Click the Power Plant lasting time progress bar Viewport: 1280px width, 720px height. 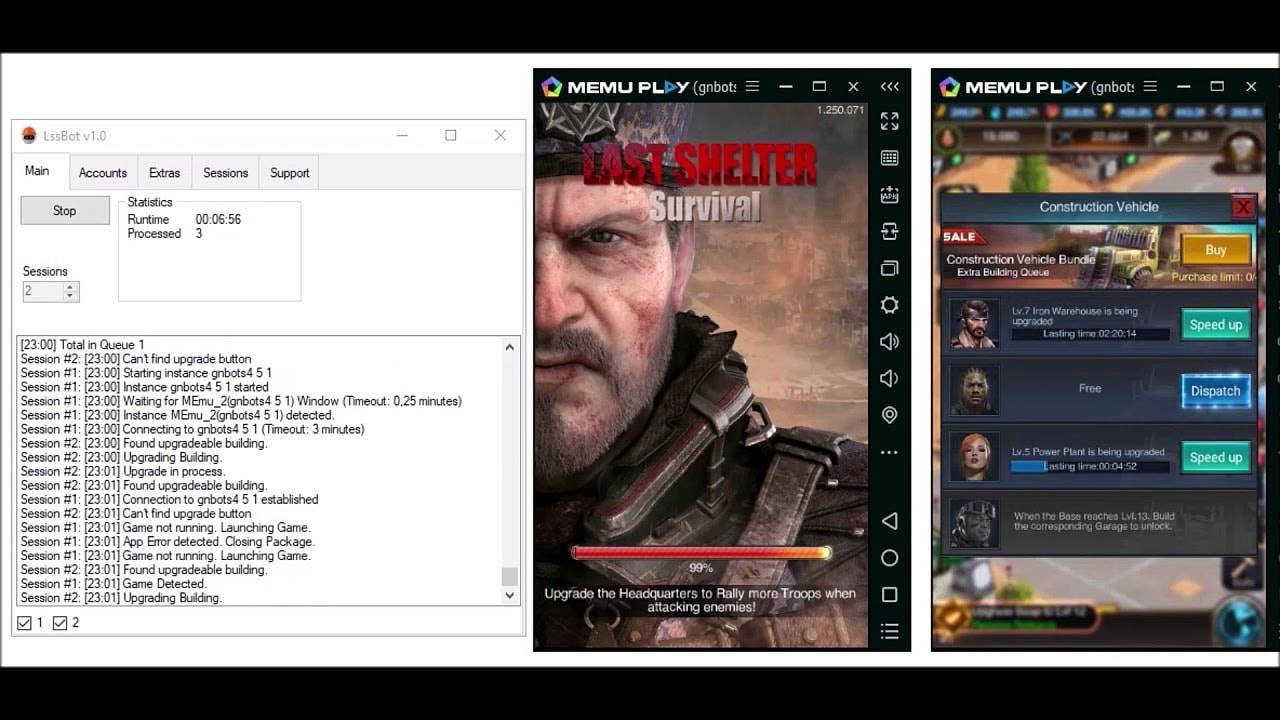(x=1089, y=467)
